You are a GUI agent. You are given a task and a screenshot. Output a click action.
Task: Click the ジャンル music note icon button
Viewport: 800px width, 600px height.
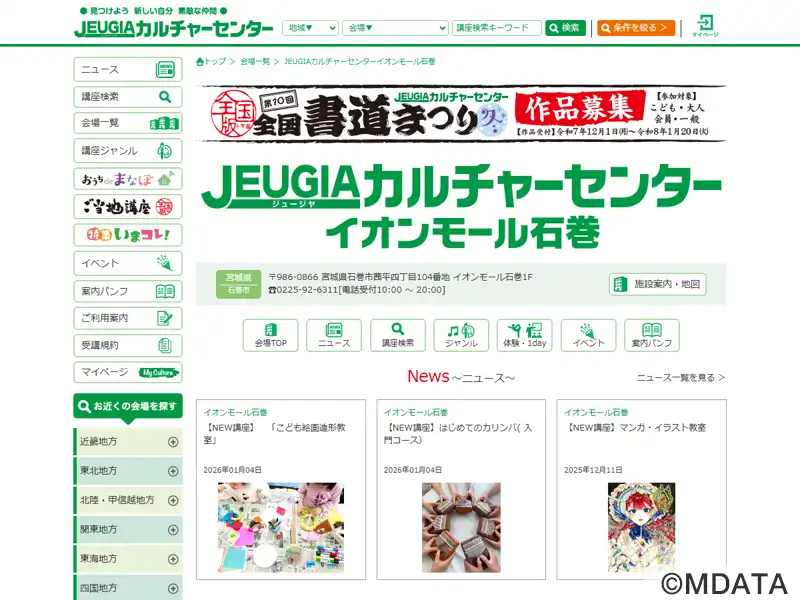(x=461, y=335)
